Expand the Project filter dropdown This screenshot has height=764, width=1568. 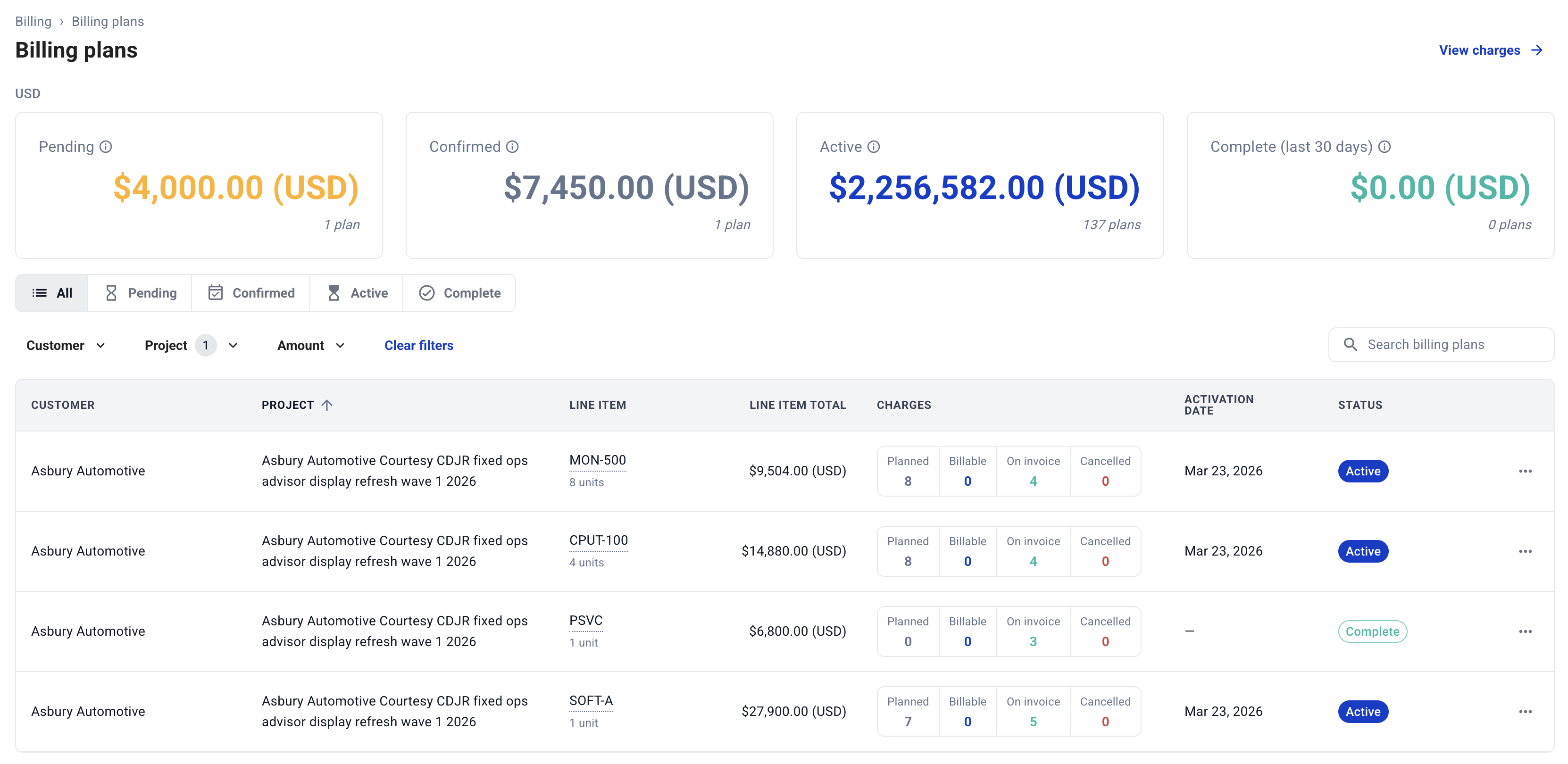click(191, 346)
